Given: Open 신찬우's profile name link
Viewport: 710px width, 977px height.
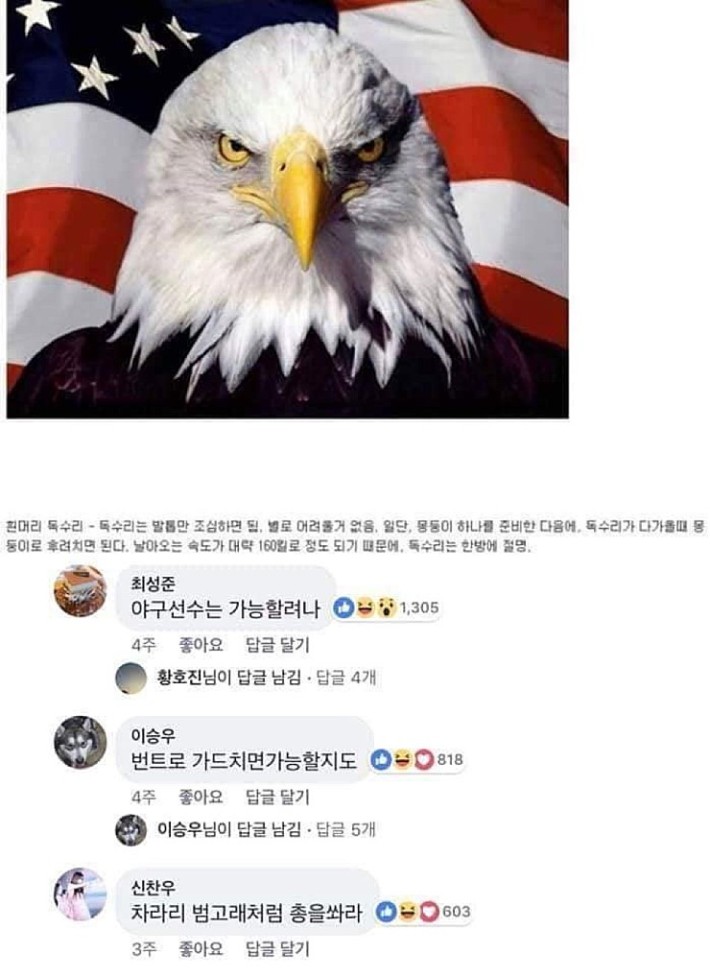Looking at the screenshot, I should point(153,887).
